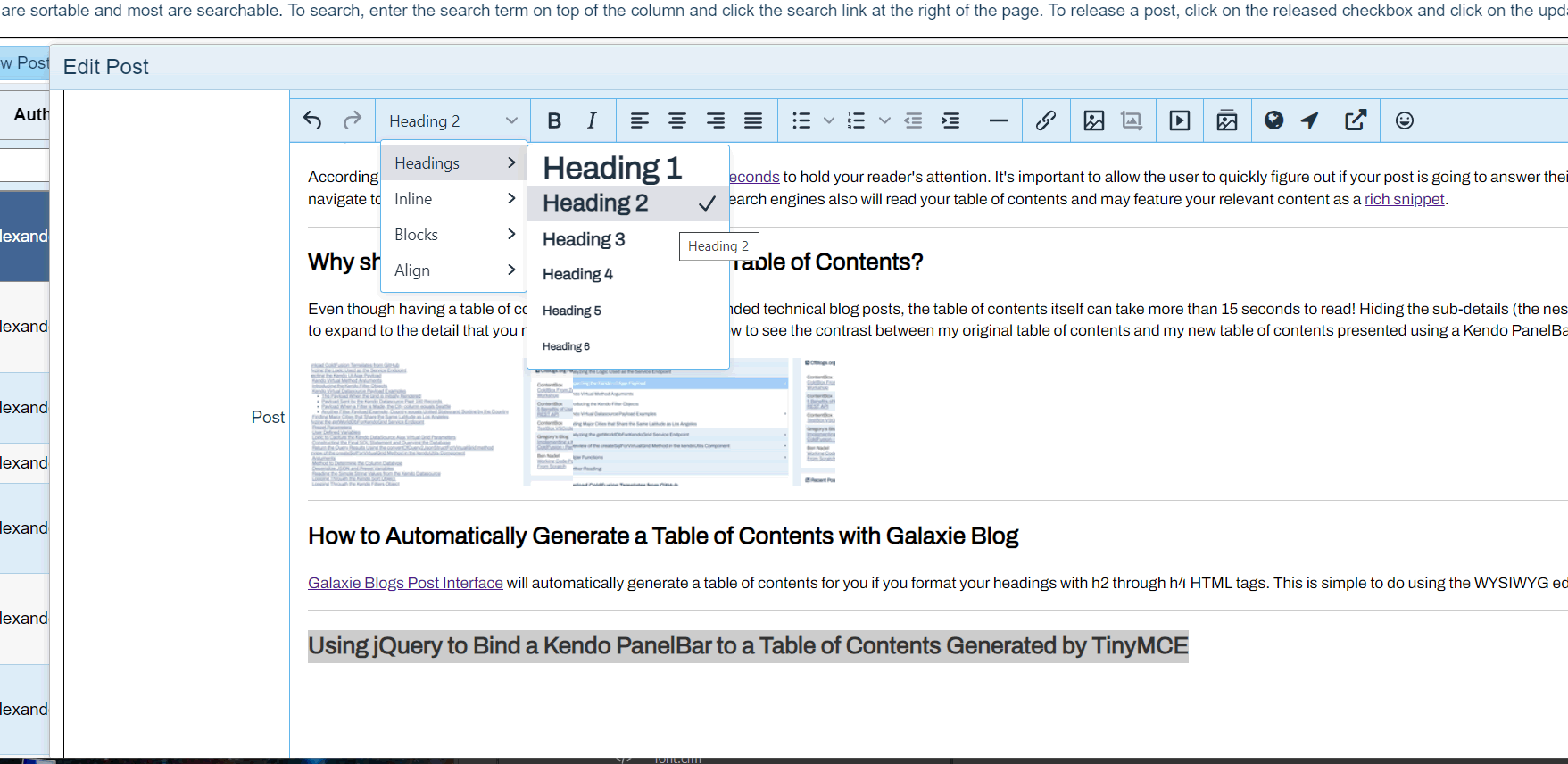Screen dimensions: 1568x764
Task: Increase indent
Action: [950, 120]
